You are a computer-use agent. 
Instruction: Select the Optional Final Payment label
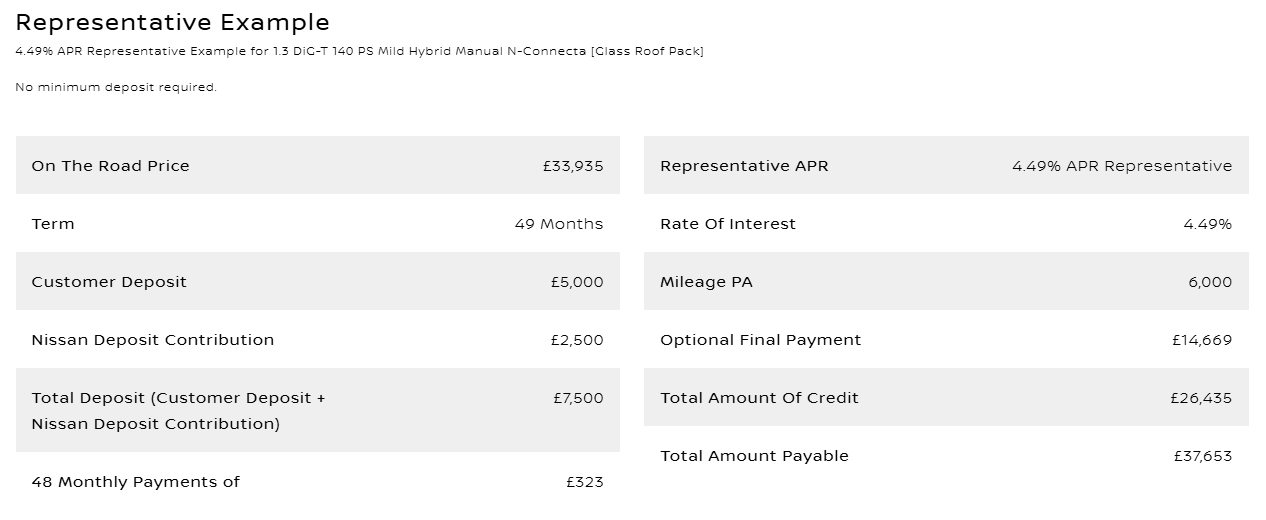pyautogui.click(x=760, y=340)
